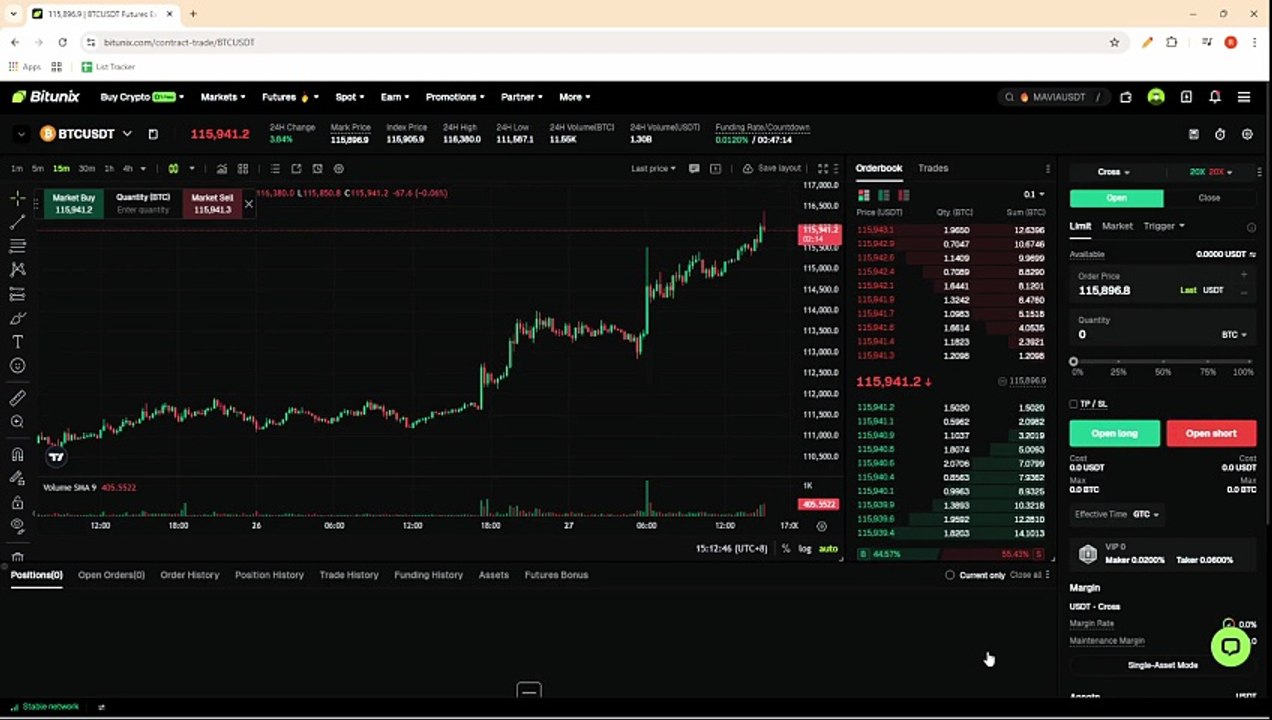The image size is (1272, 720).
Task: Close the quick market order panel
Action: [x=249, y=204]
